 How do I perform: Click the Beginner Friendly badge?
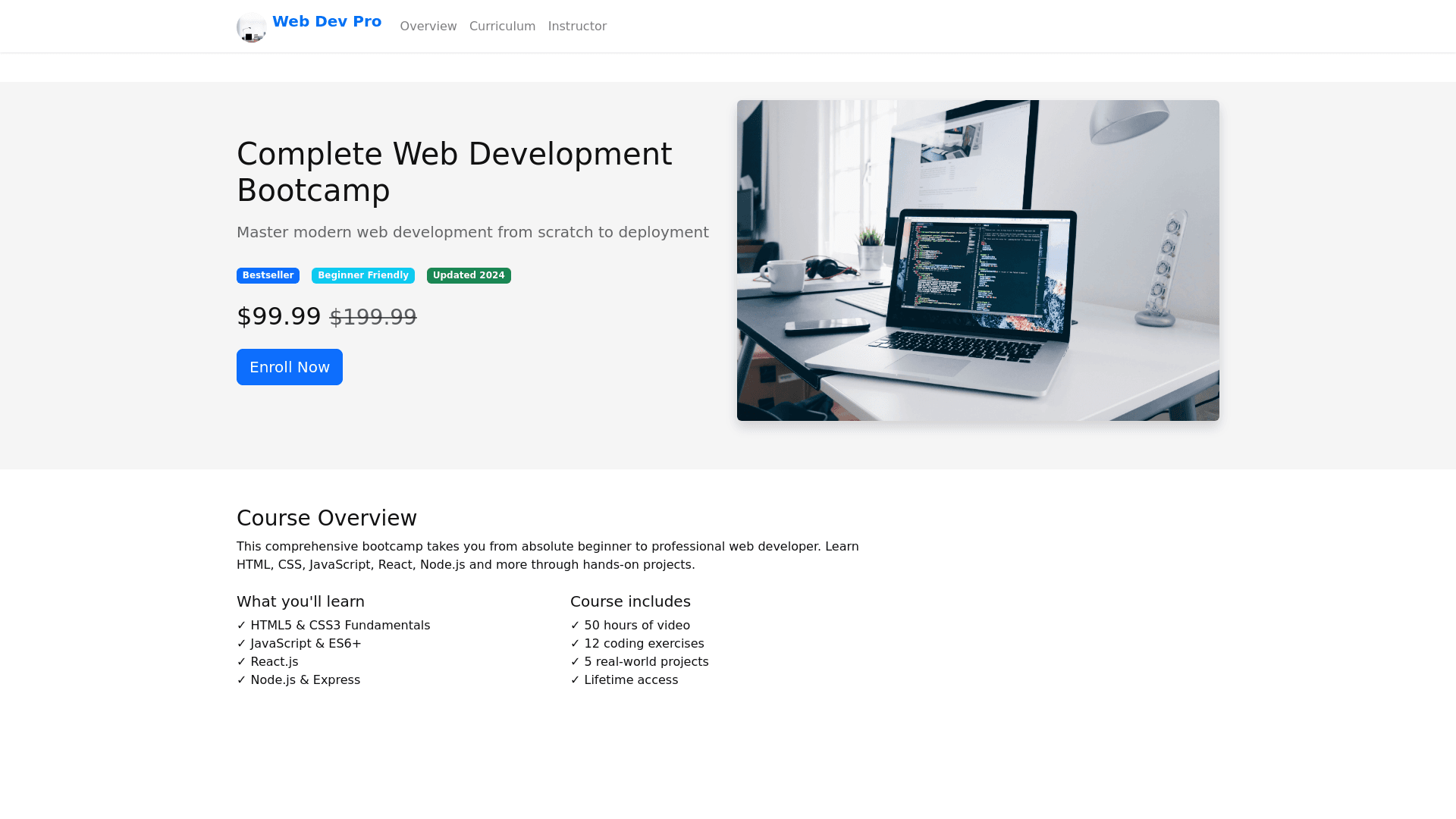(362, 276)
